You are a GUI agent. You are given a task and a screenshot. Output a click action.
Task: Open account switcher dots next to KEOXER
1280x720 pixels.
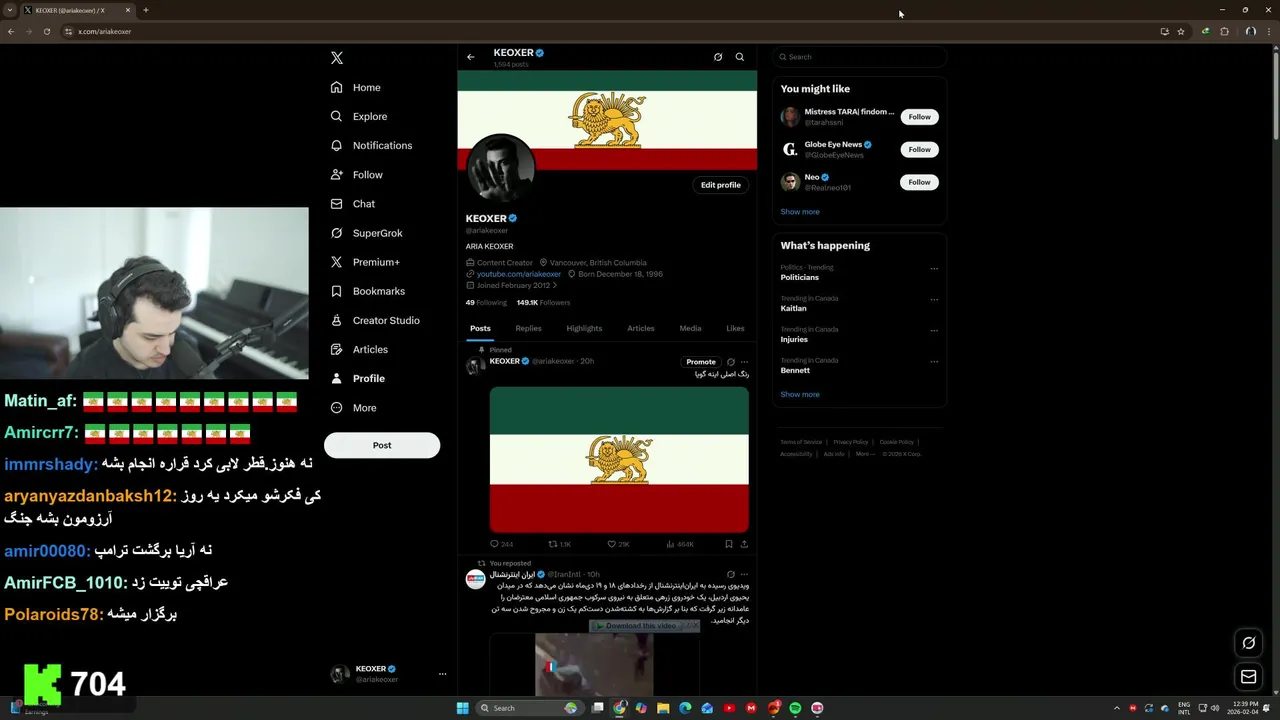(x=442, y=674)
